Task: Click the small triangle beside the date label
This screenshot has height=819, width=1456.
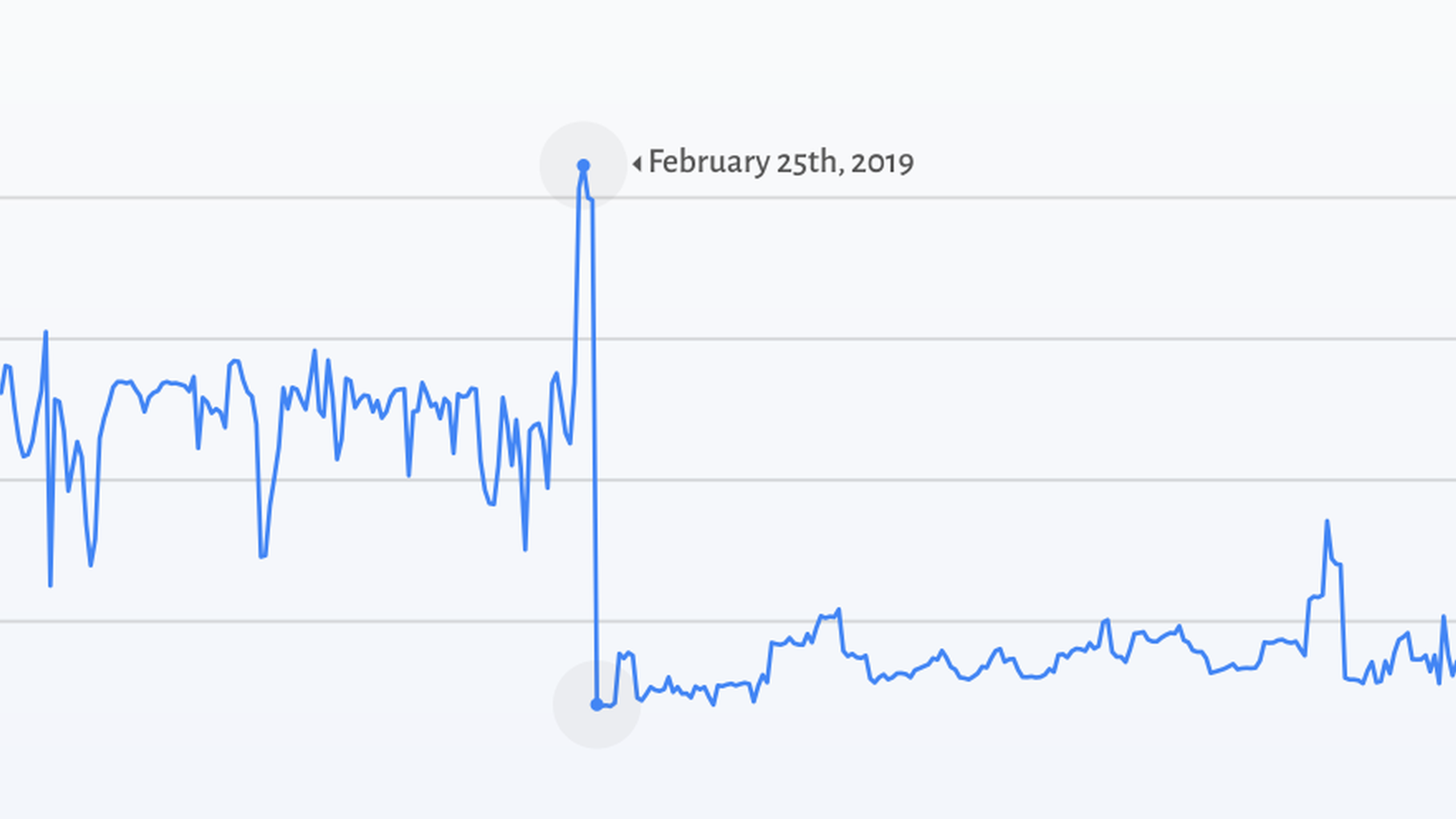Action: click(637, 164)
